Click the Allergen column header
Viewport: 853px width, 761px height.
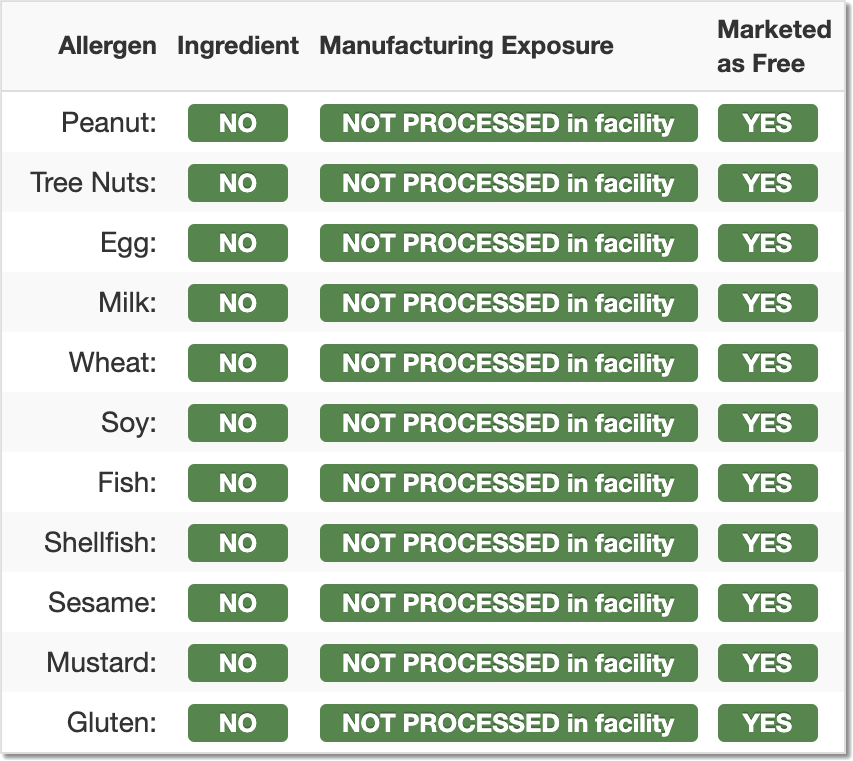click(x=107, y=46)
